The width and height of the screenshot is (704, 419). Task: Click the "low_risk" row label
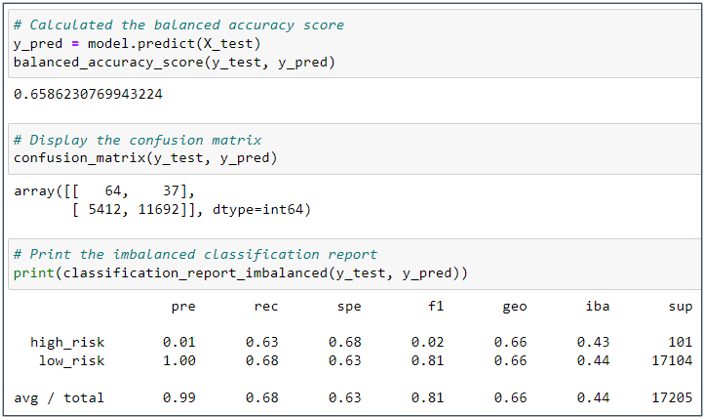[71, 361]
